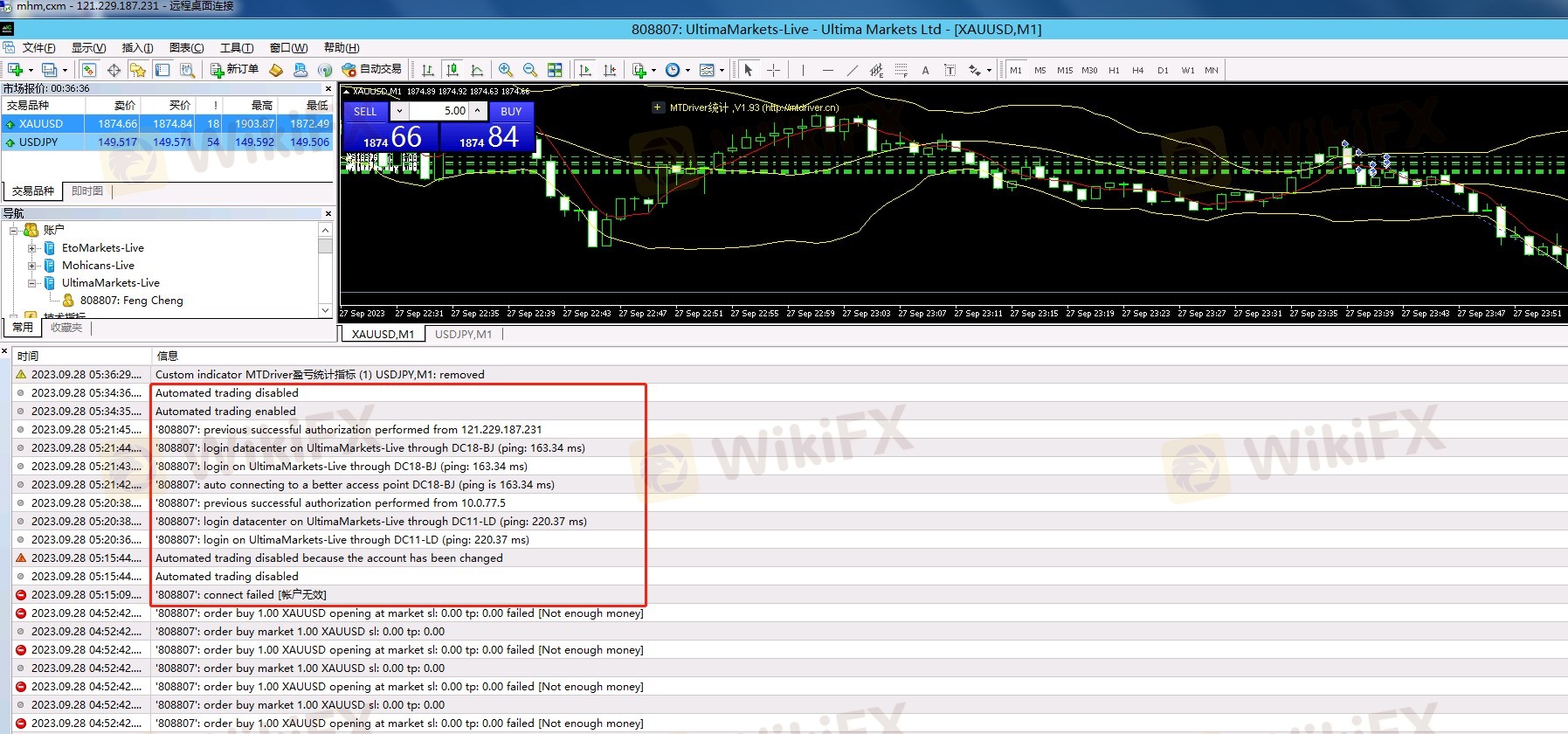Toggle the Data Window crosshair icon
The height and width of the screenshot is (734, 1568).
click(x=114, y=70)
